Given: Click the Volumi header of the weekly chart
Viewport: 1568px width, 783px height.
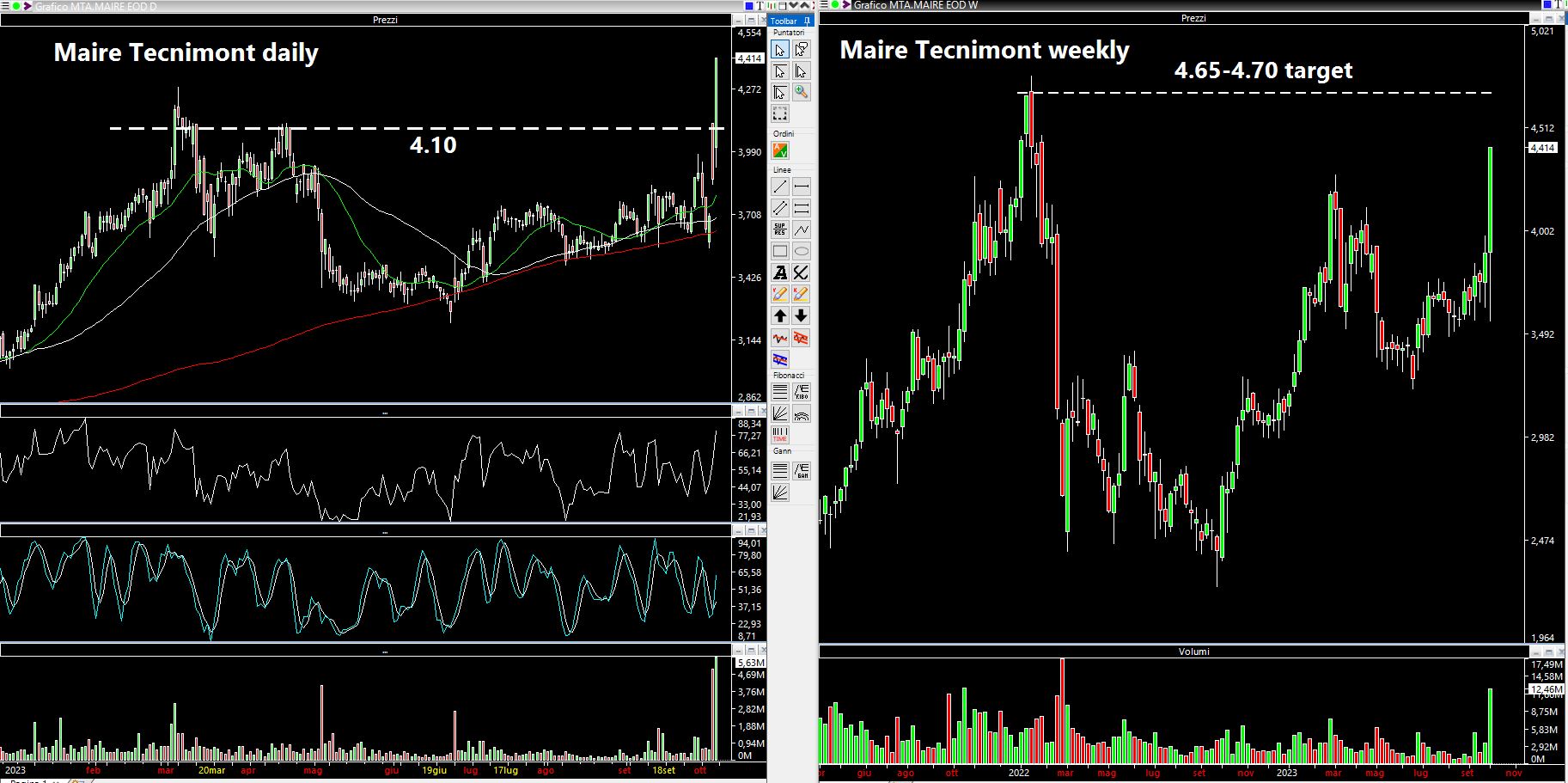Looking at the screenshot, I should click(1193, 651).
